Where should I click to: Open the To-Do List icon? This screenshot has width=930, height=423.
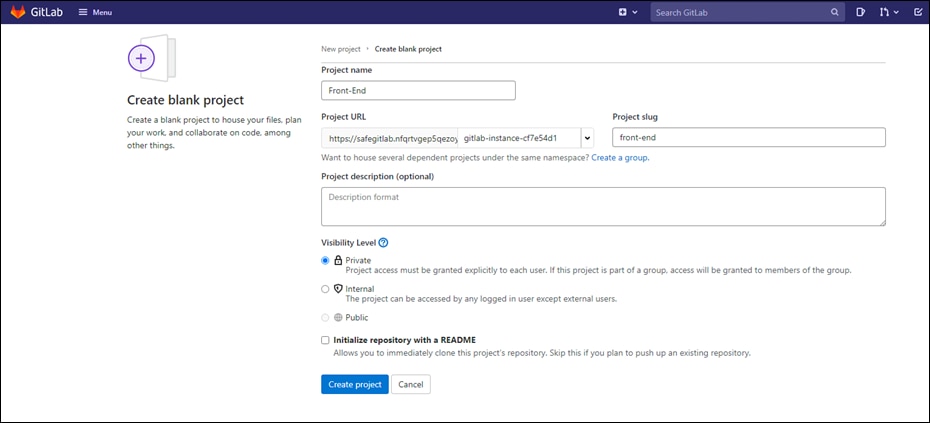(x=918, y=13)
